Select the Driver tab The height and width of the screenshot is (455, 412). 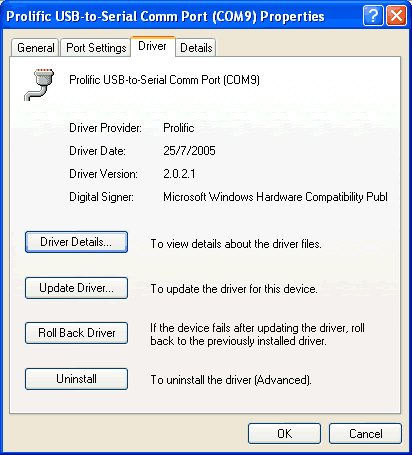tap(152, 46)
